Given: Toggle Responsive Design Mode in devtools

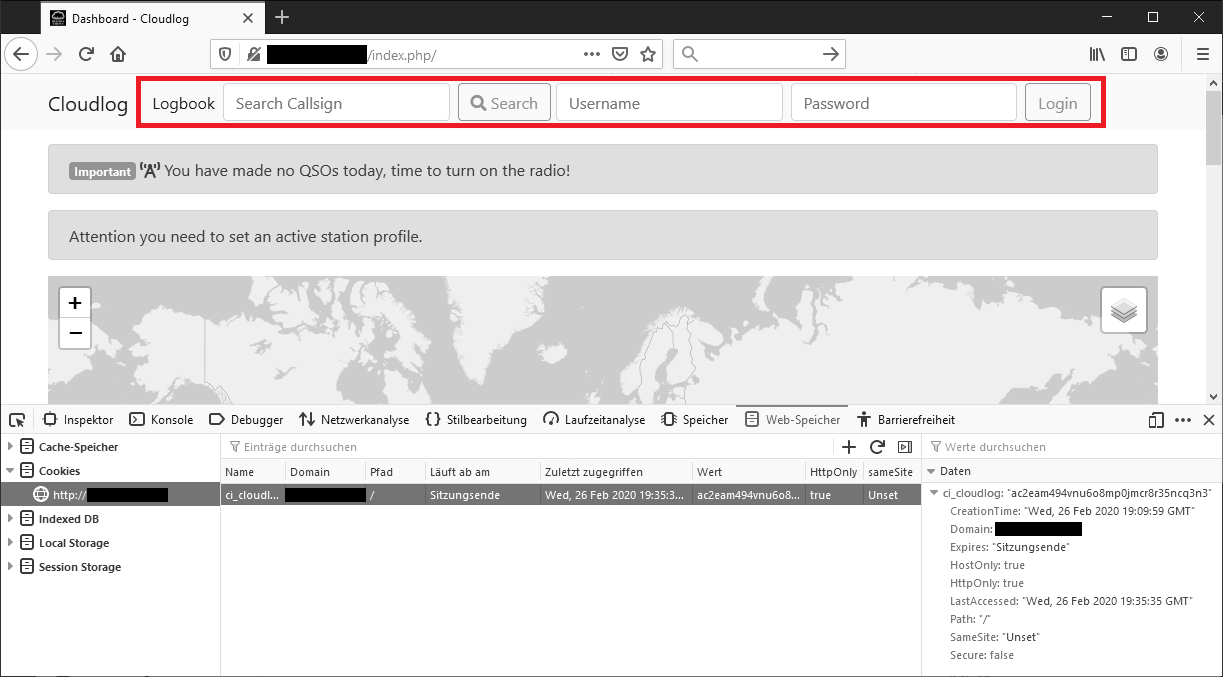Looking at the screenshot, I should 1156,420.
